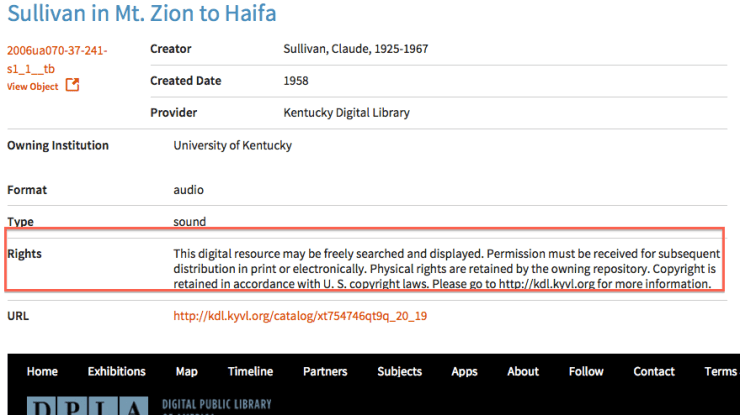
Task: Click the Rights statement paragraph
Action: [x=446, y=269]
